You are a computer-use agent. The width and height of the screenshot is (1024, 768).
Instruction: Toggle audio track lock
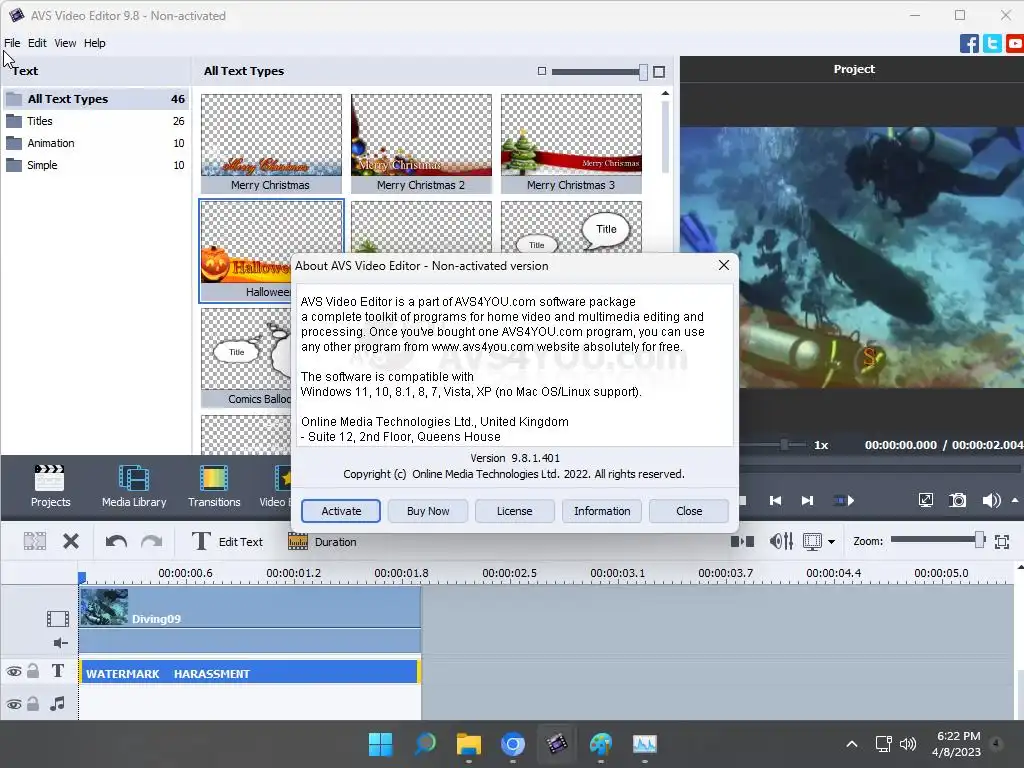click(33, 703)
